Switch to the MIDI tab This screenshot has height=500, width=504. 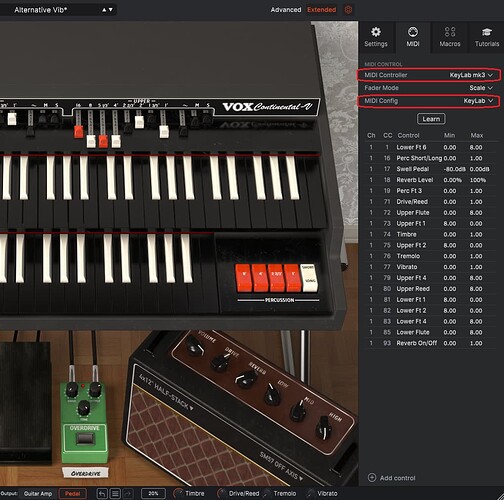point(413,37)
